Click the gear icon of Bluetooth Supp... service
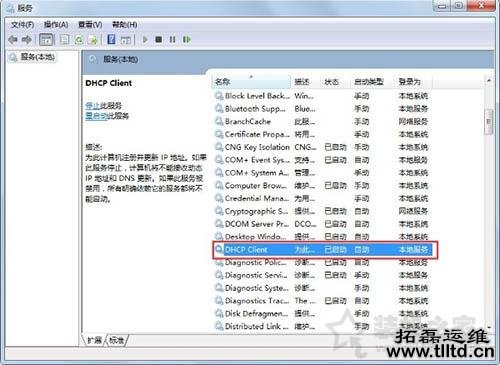The image size is (500, 365). (x=219, y=109)
